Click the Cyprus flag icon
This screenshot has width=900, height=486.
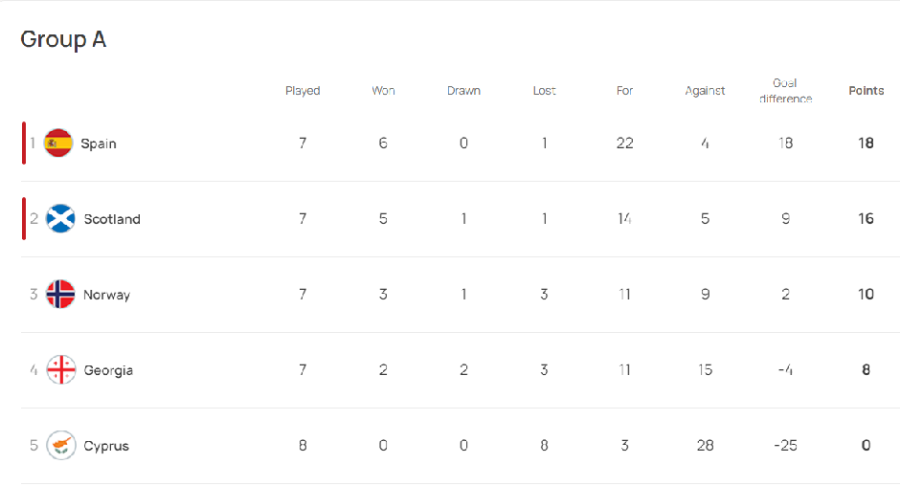click(61, 445)
